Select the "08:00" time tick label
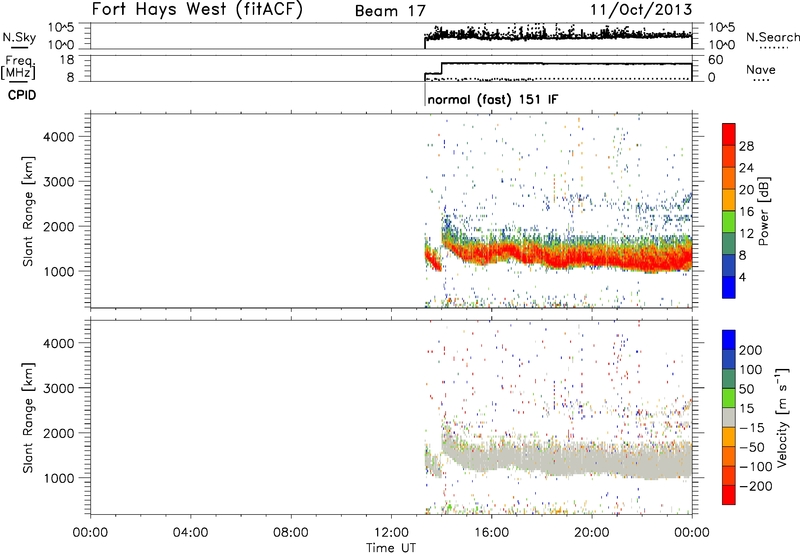Viewport: 800px width, 554px height. (x=291, y=533)
